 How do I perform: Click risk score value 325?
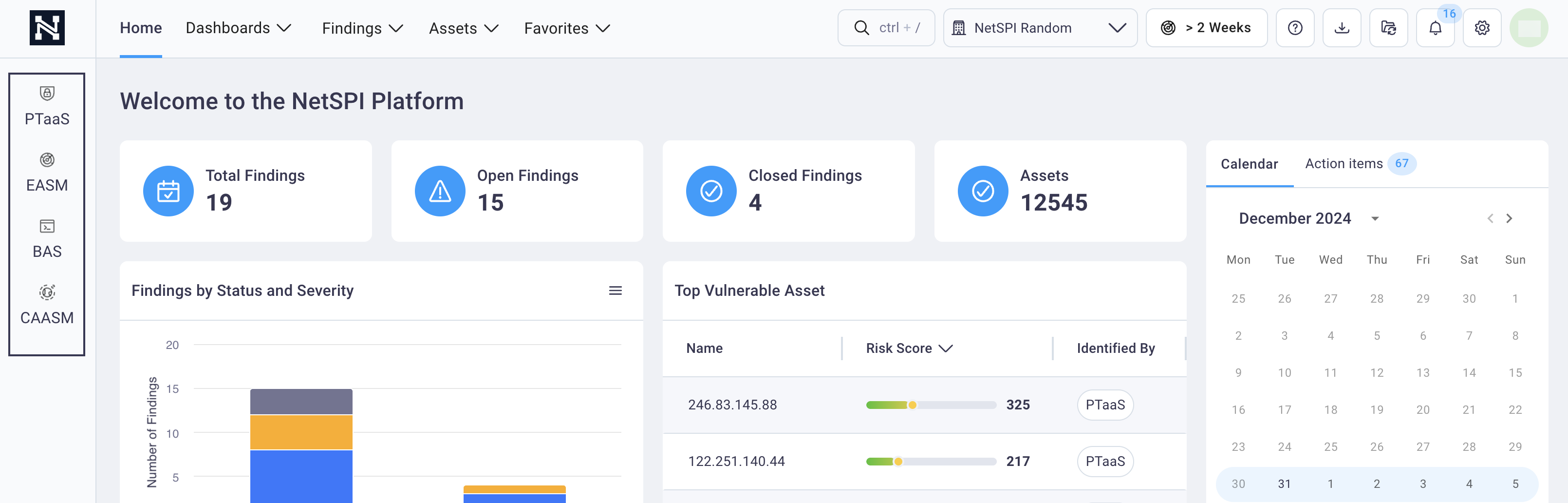[x=1018, y=405]
